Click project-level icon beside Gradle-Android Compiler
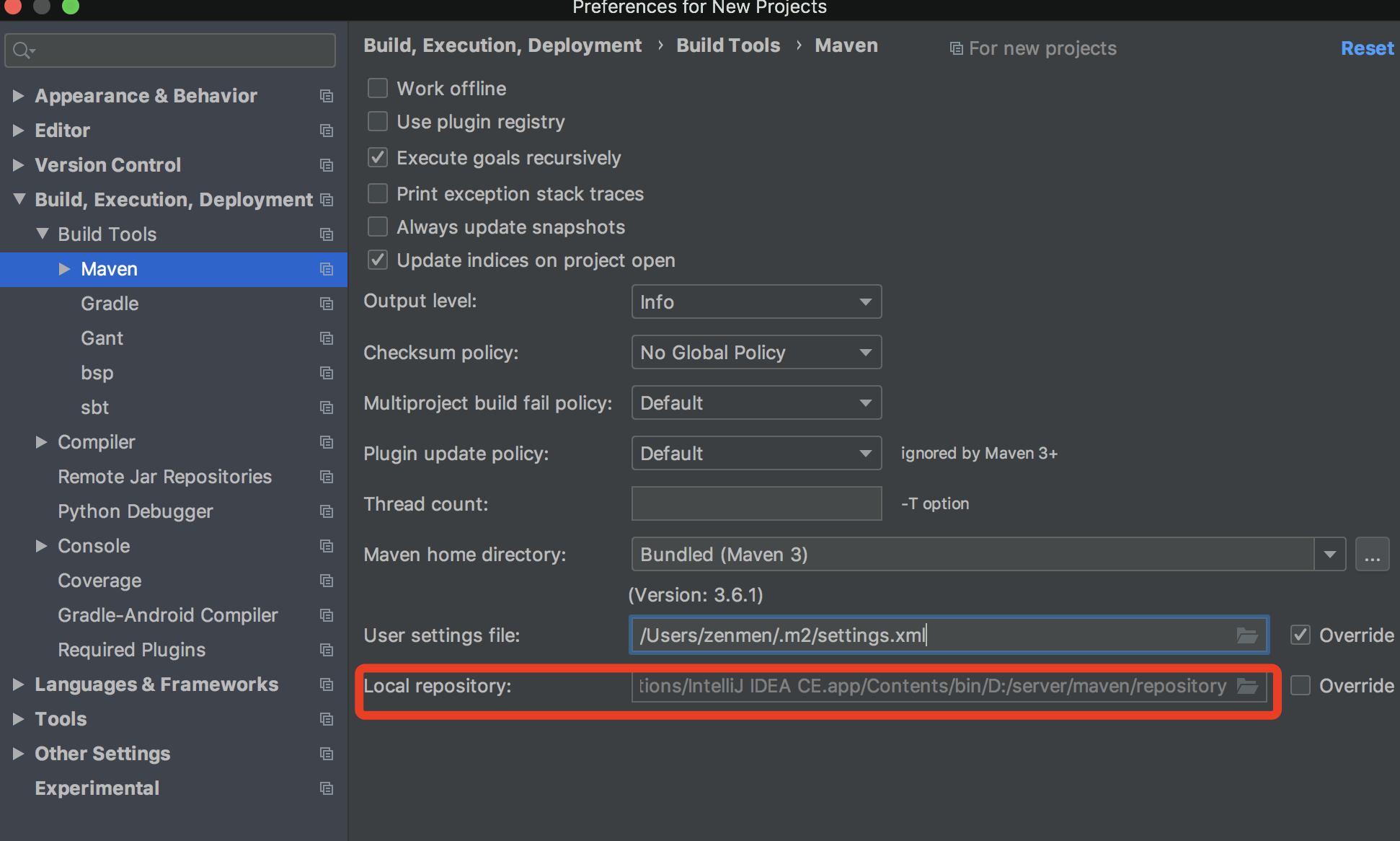 tap(327, 615)
